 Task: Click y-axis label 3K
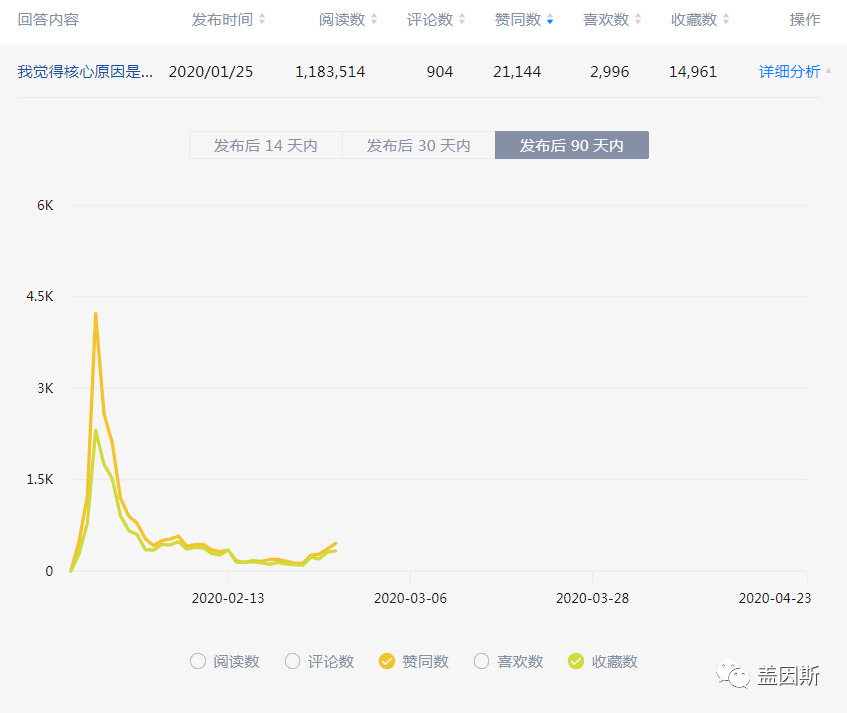pos(45,388)
